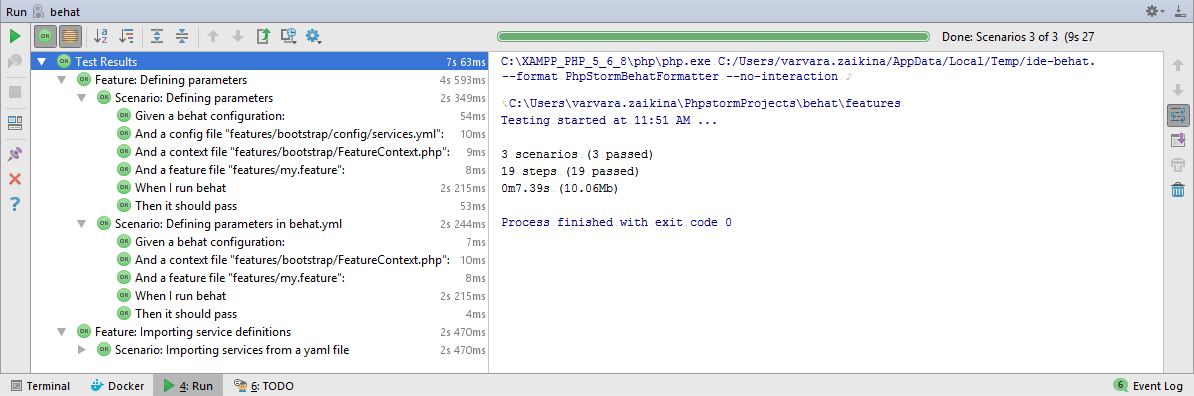Click the stop process square icon
Viewport: 1194px width, 396px height.
coord(14,91)
